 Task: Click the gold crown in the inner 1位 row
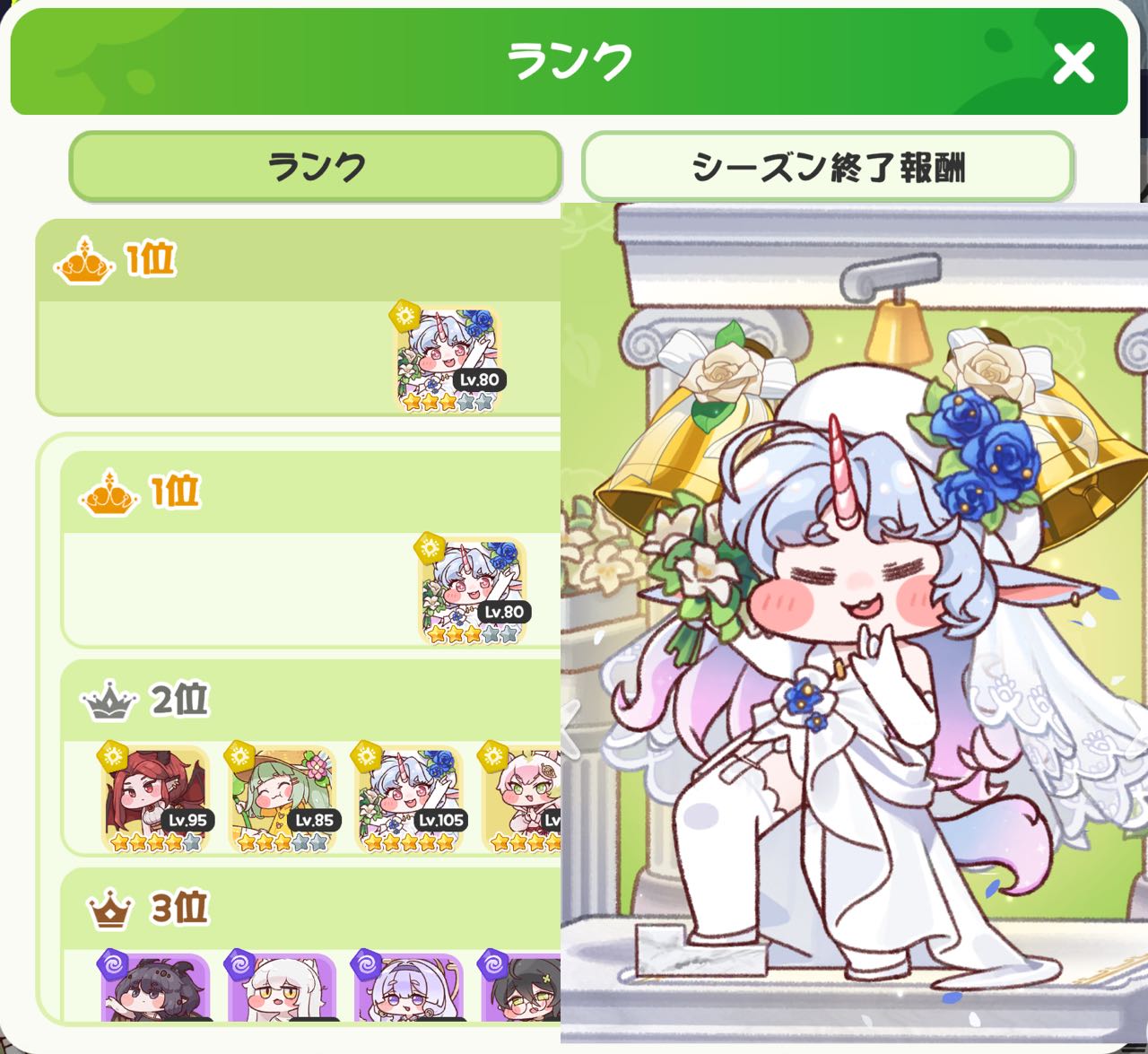[x=109, y=492]
